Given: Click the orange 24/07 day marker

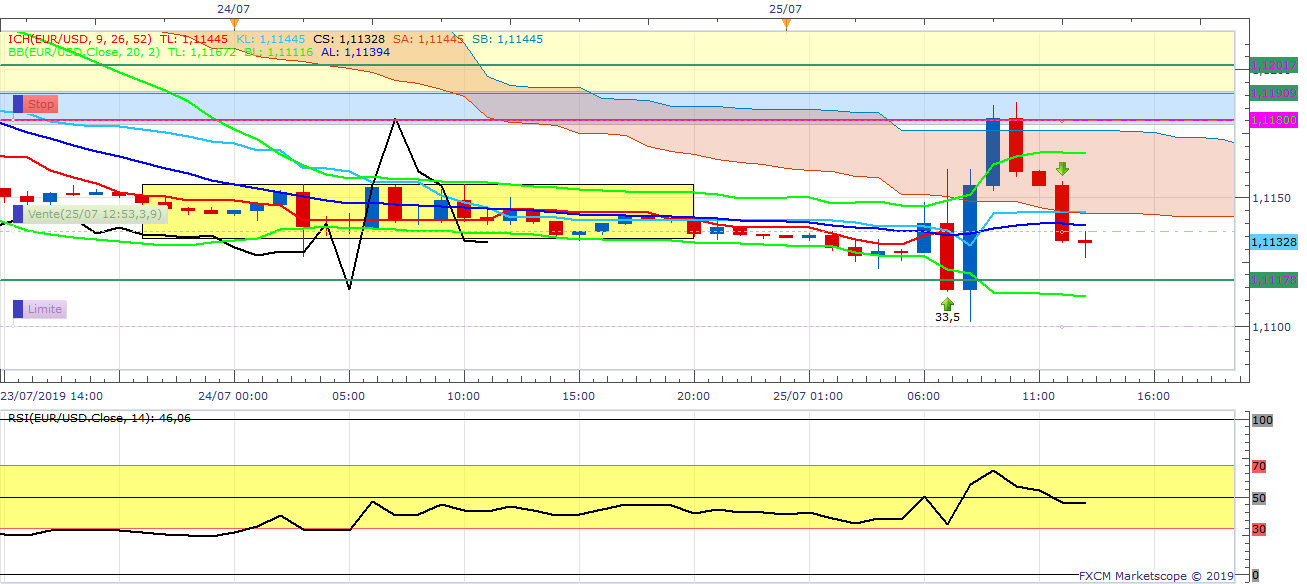Looking at the screenshot, I should pos(234,23).
